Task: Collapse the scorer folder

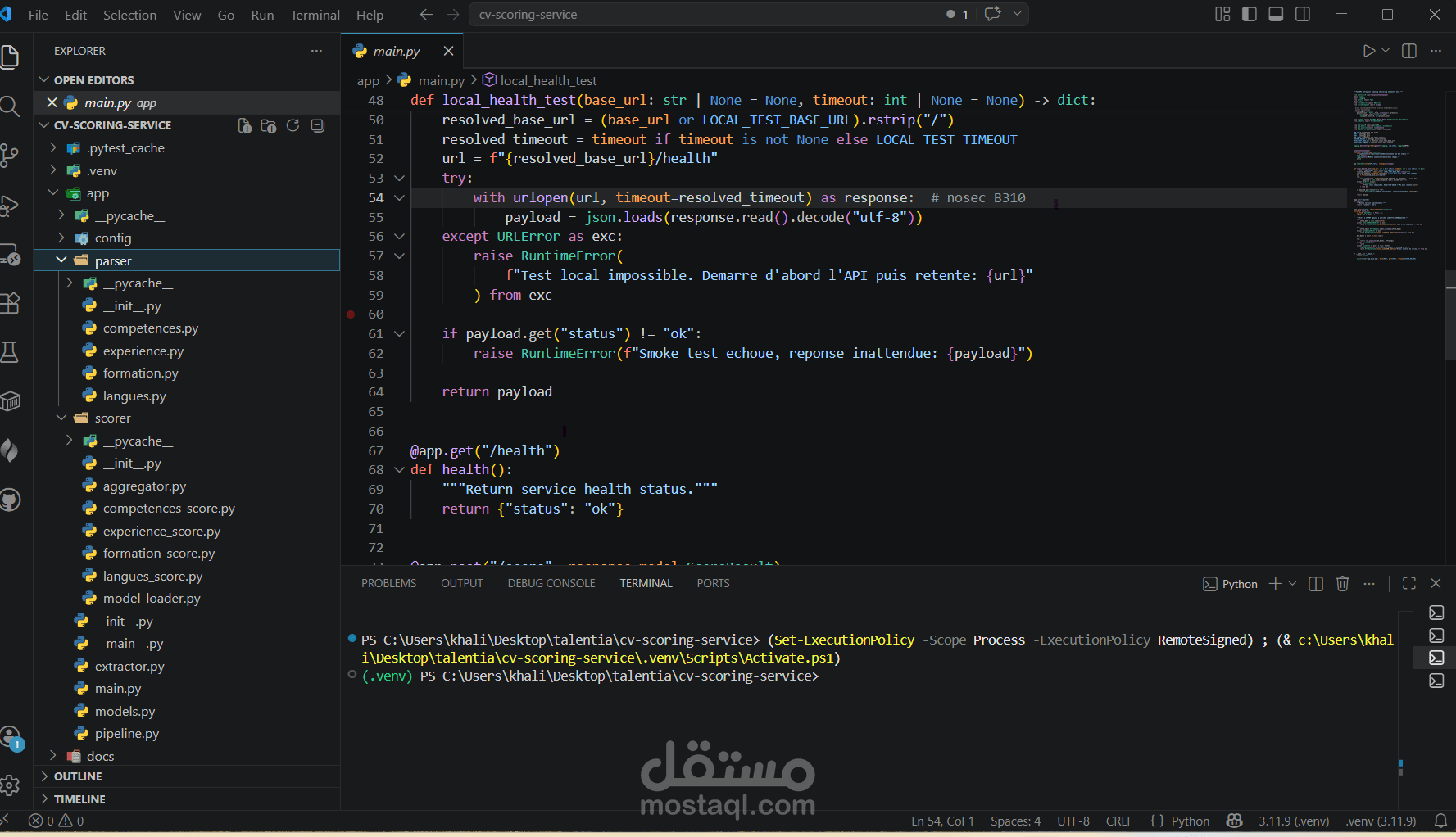Action: (61, 418)
